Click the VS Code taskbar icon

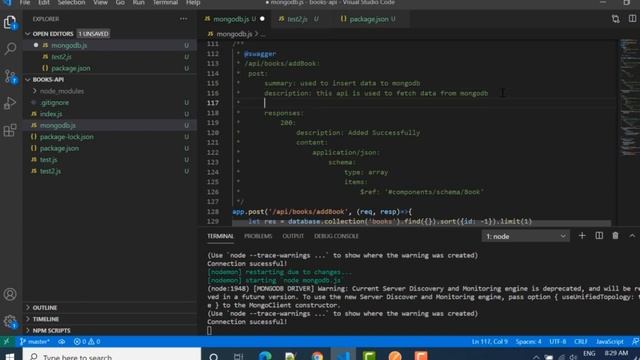[x=343, y=356]
